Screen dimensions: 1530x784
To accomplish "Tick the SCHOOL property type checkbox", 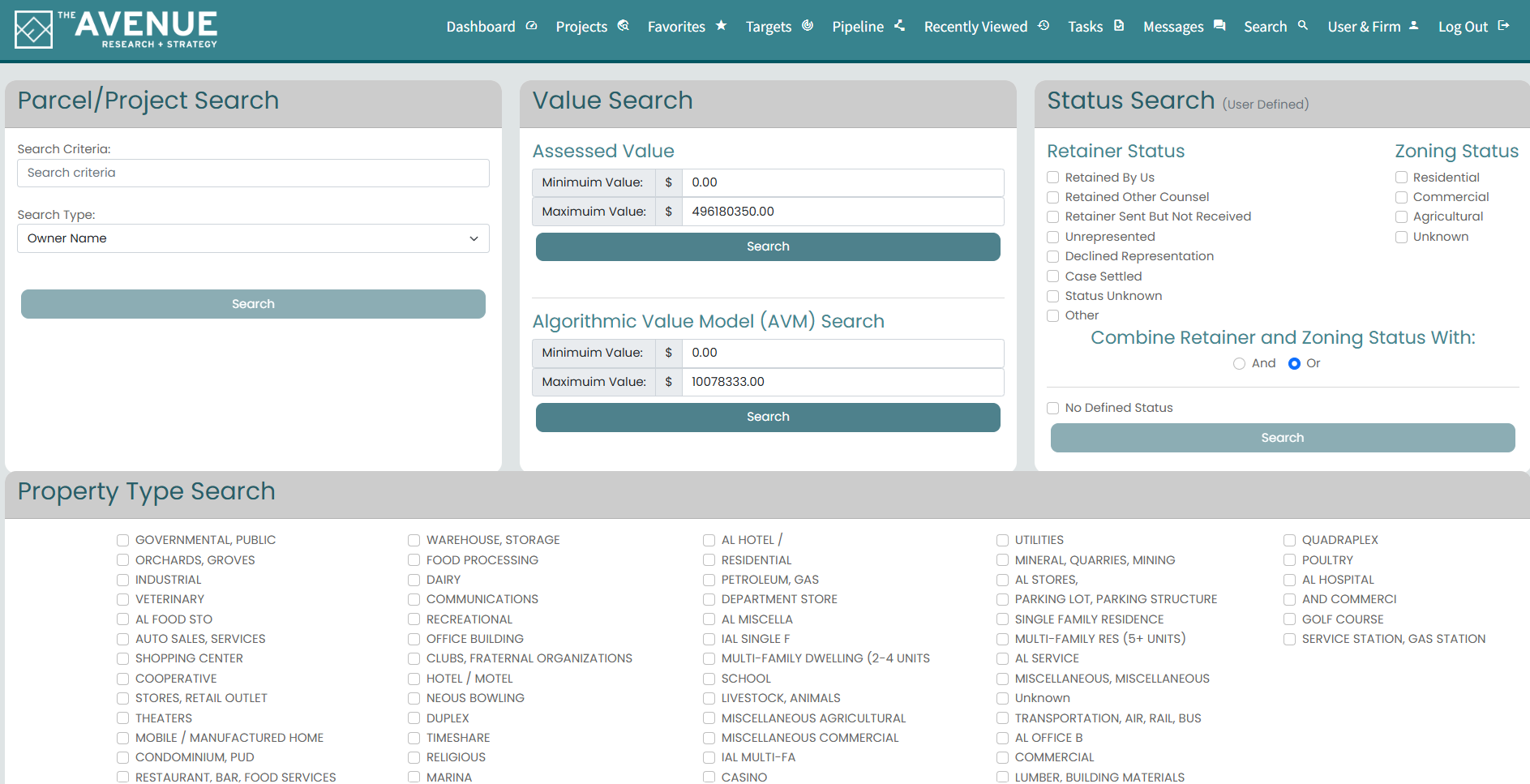I will (x=709, y=679).
